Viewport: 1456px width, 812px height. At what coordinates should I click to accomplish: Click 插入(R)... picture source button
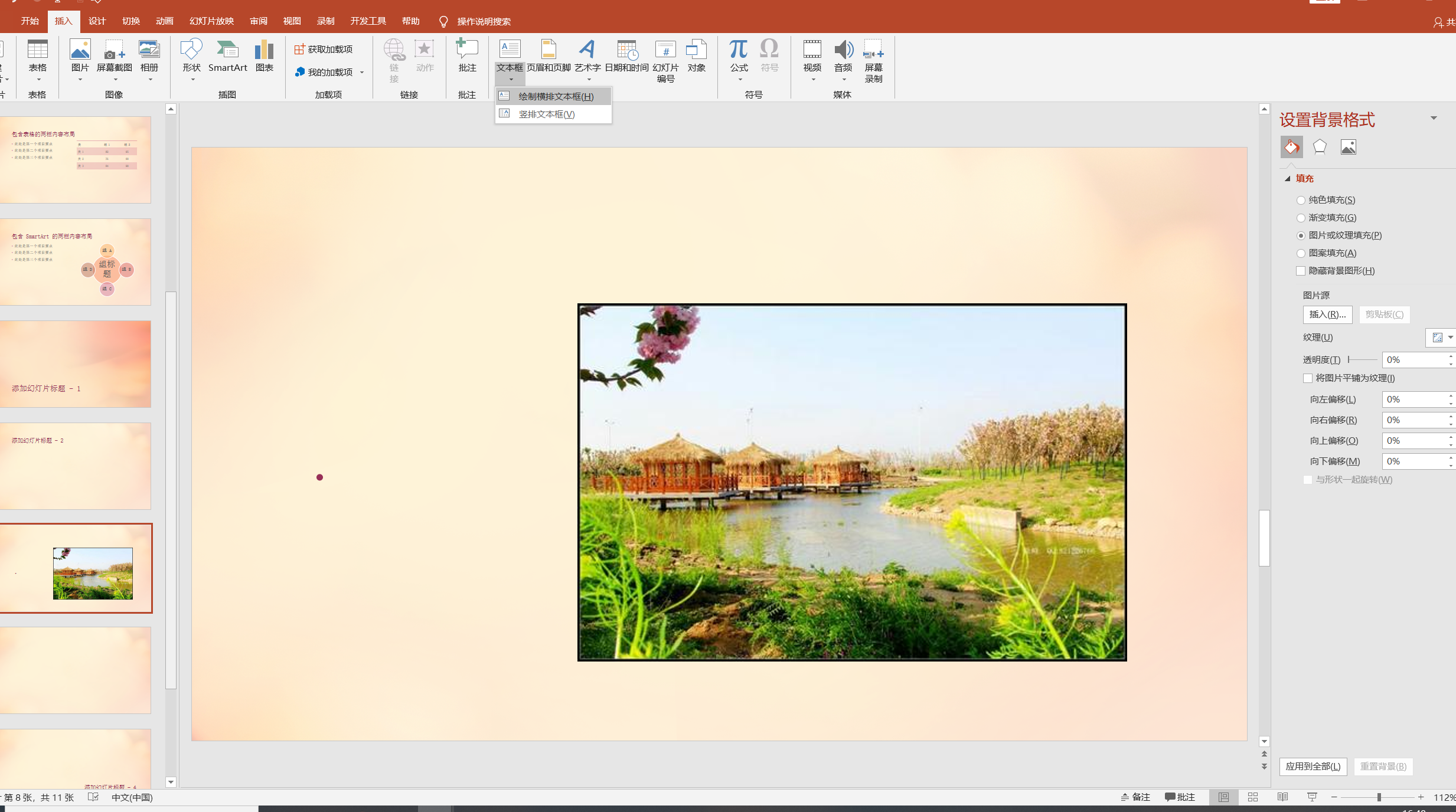click(x=1327, y=315)
